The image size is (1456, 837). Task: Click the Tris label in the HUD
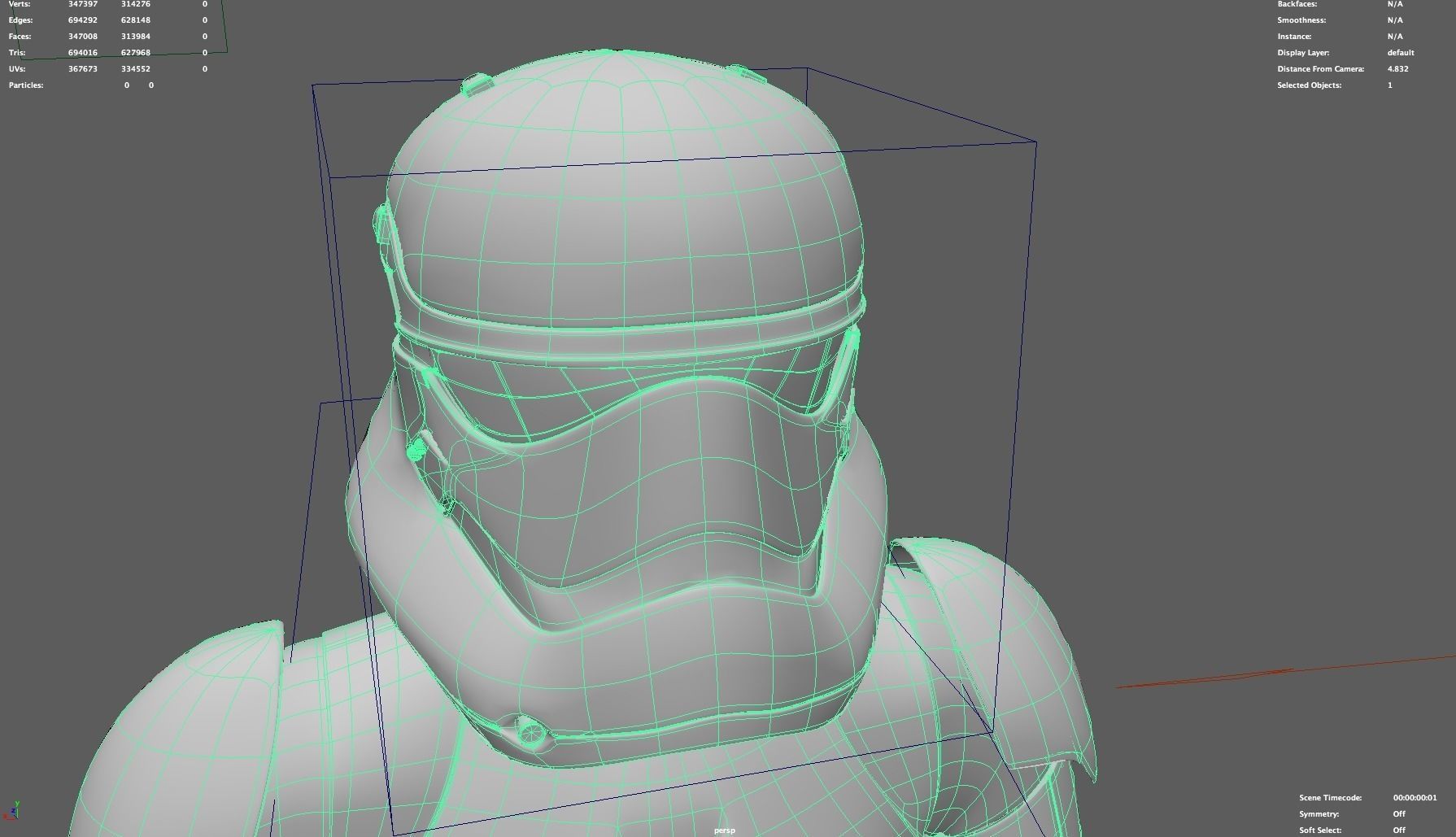(x=17, y=53)
